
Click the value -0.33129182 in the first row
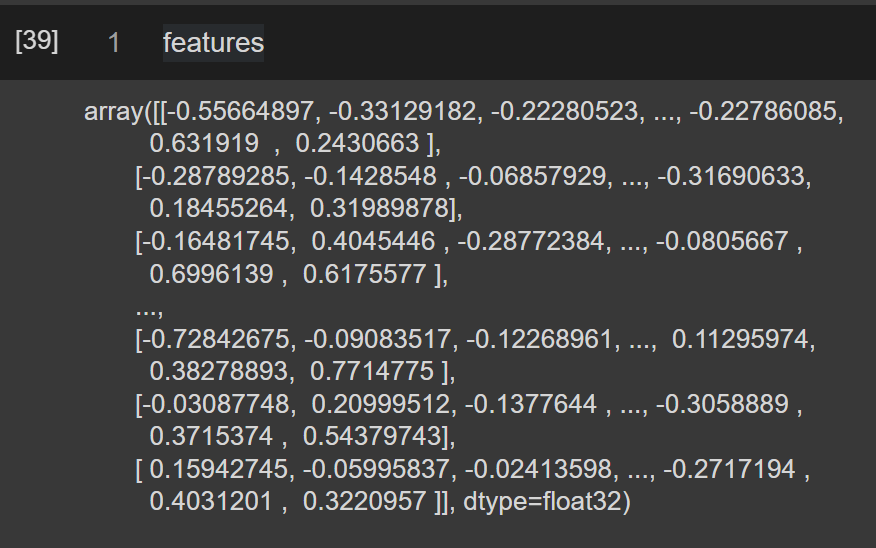click(402, 111)
